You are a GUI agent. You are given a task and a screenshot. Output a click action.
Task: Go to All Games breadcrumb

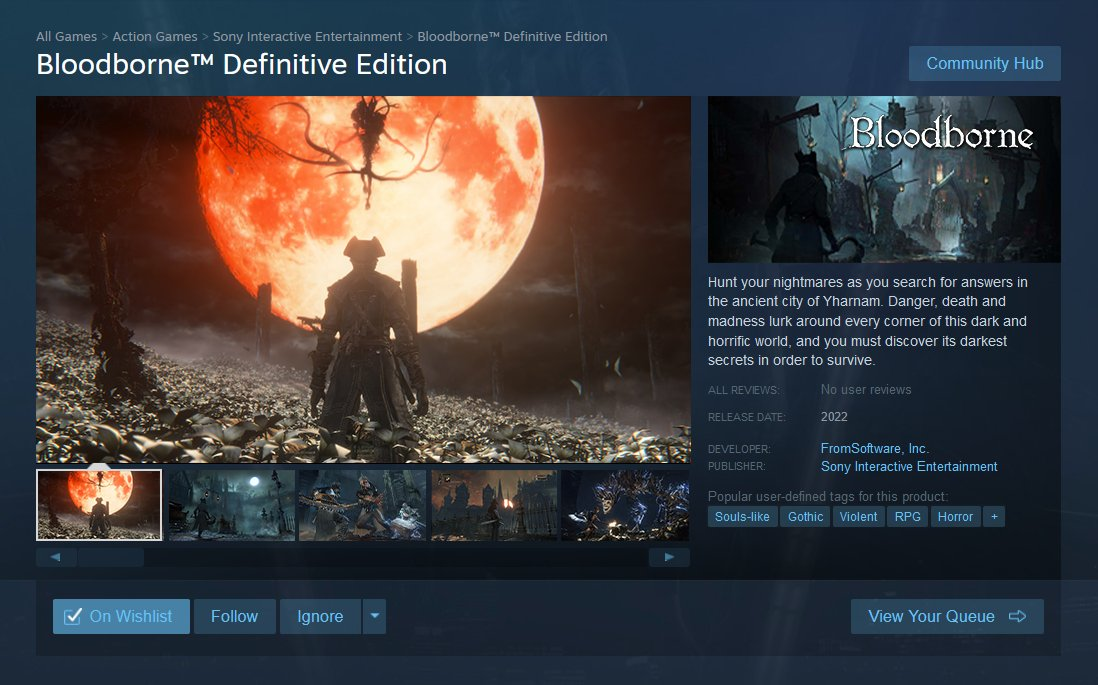(x=67, y=36)
